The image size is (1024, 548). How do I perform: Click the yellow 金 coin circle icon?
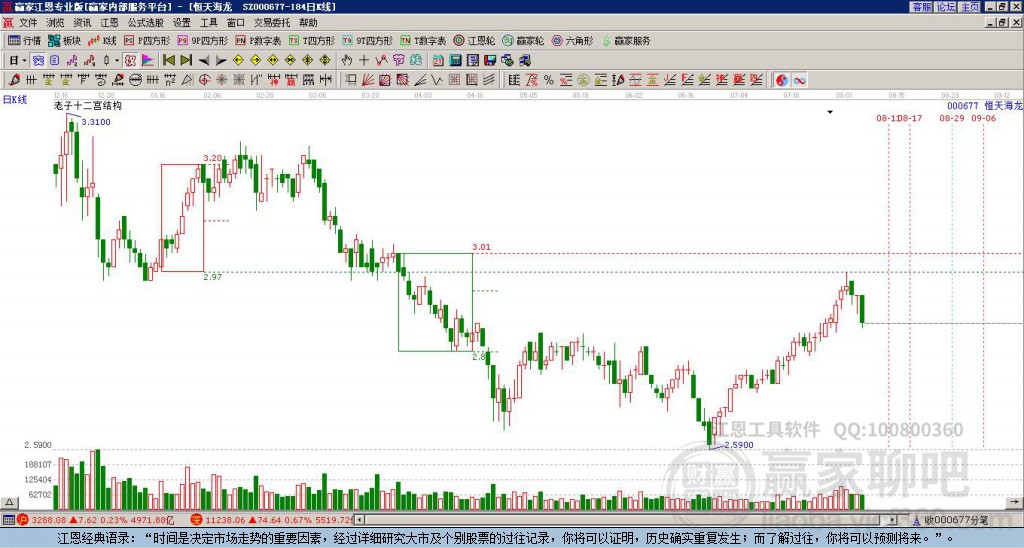pyautogui.click(x=583, y=80)
